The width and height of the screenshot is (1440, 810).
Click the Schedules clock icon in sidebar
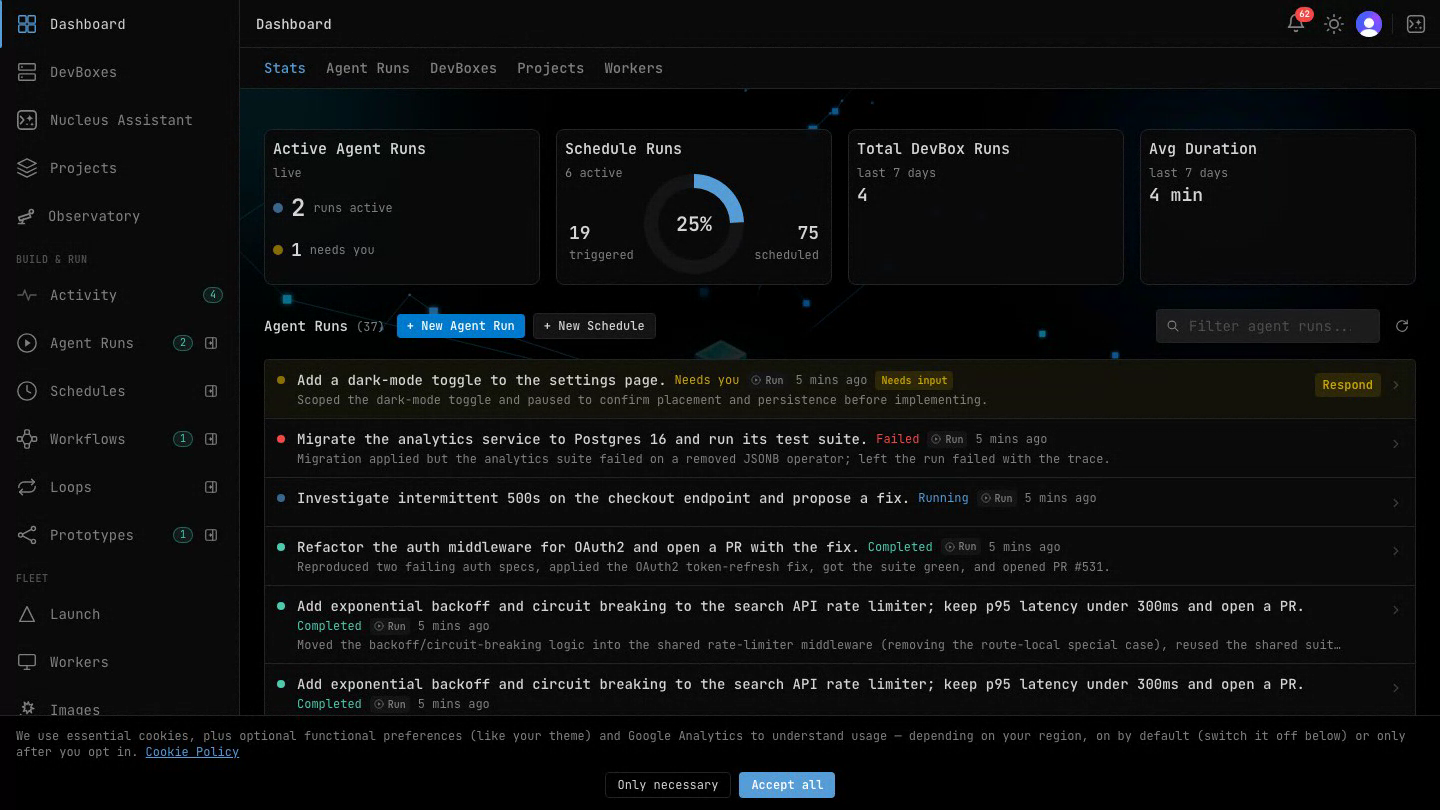27,391
